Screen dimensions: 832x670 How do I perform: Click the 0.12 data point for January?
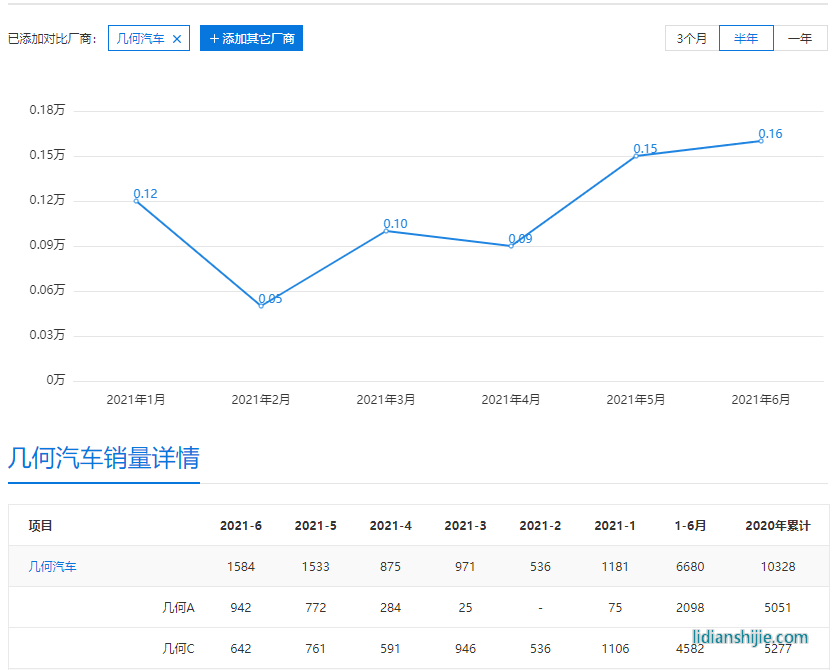pyautogui.click(x=135, y=199)
